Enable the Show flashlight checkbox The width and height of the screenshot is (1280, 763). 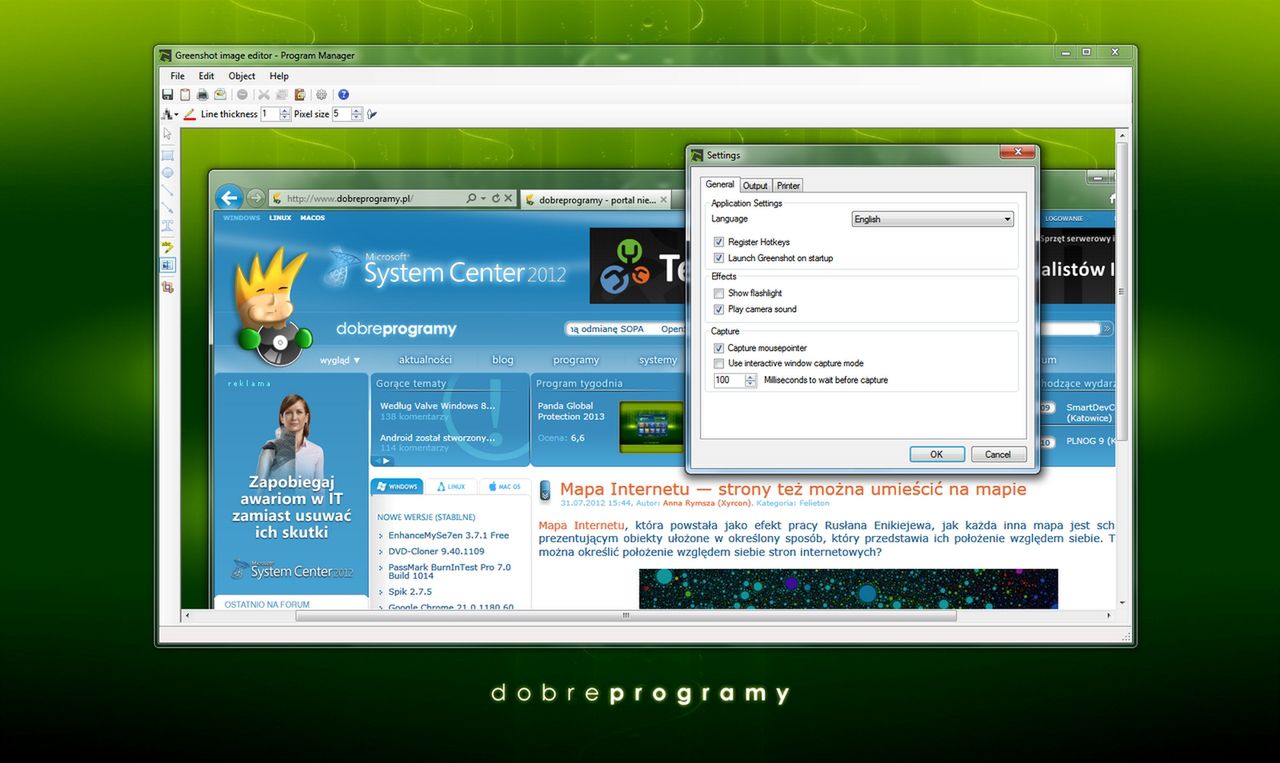tap(719, 293)
